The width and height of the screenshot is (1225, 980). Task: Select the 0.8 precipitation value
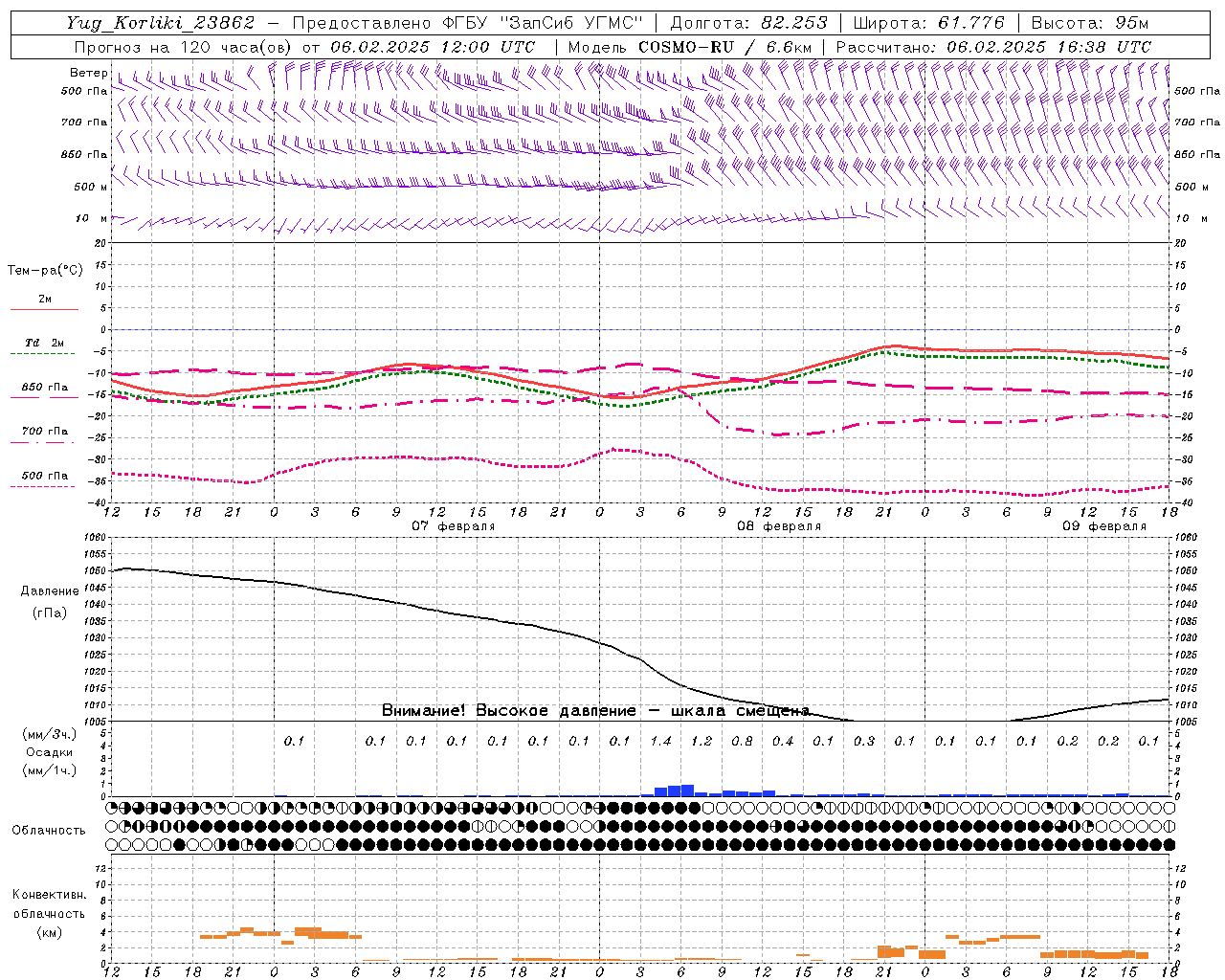coord(742,741)
